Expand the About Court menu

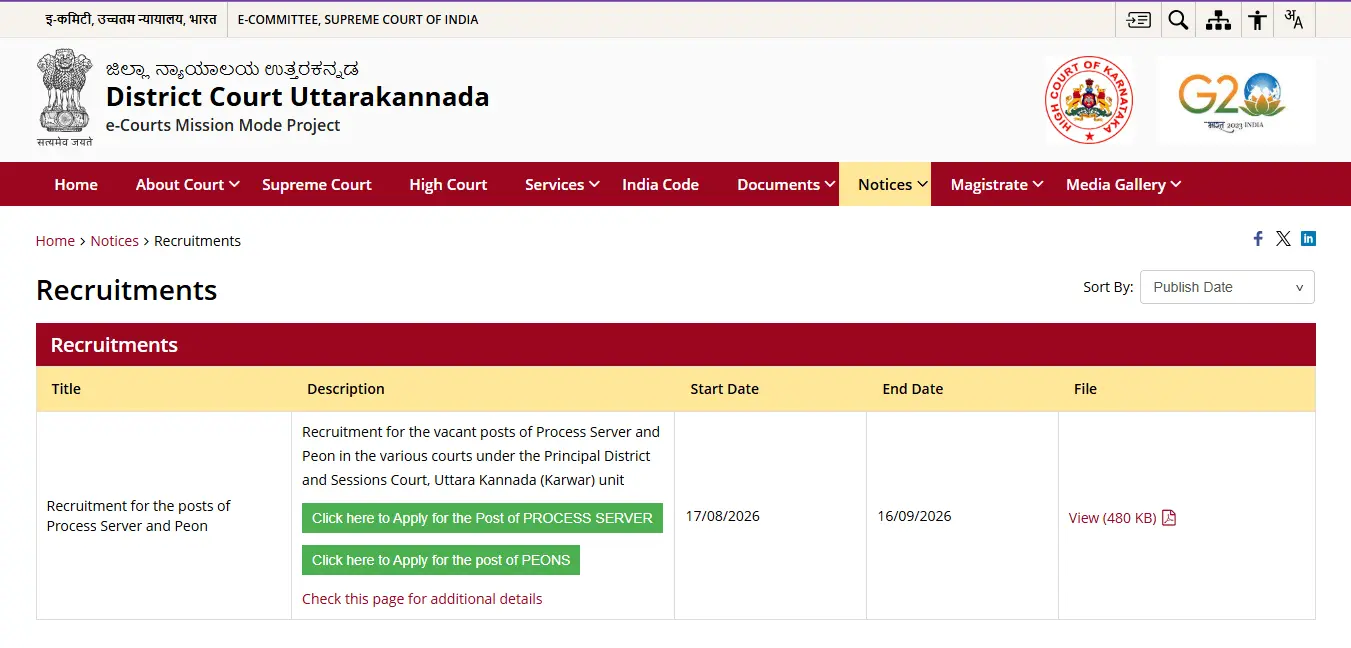(x=188, y=184)
